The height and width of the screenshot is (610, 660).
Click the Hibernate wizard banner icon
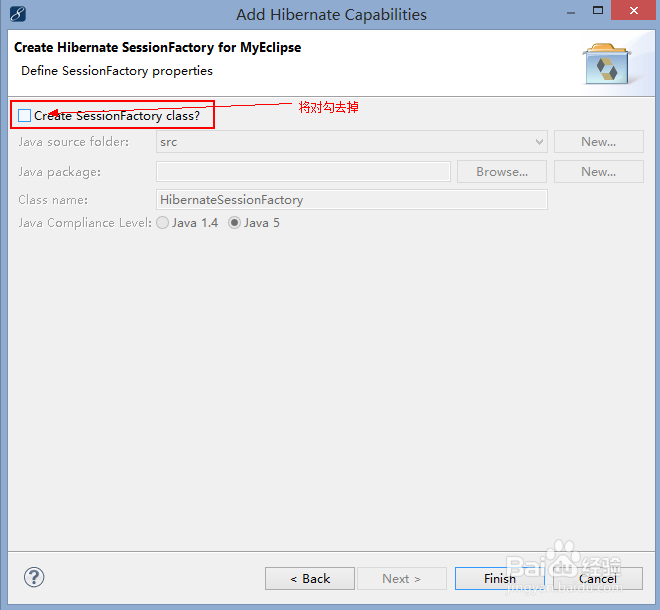[607, 64]
